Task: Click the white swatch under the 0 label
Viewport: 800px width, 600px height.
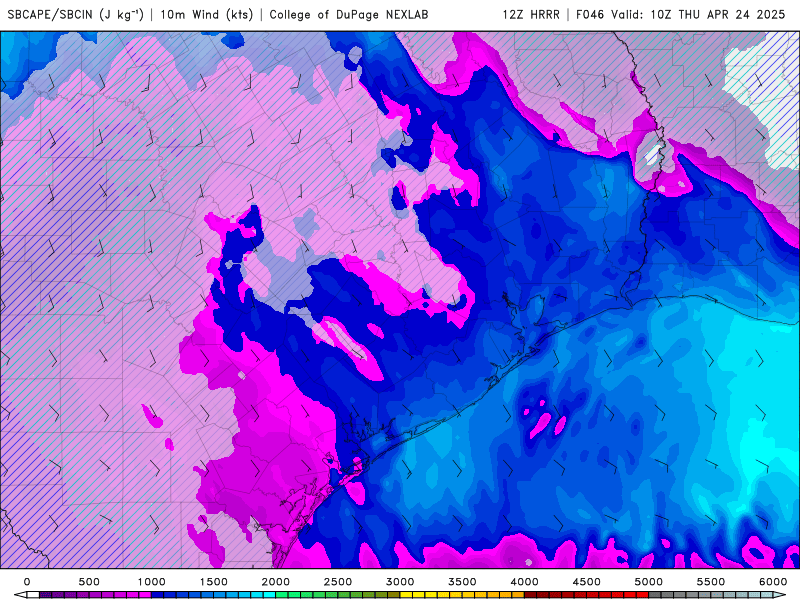Action: coord(33,595)
